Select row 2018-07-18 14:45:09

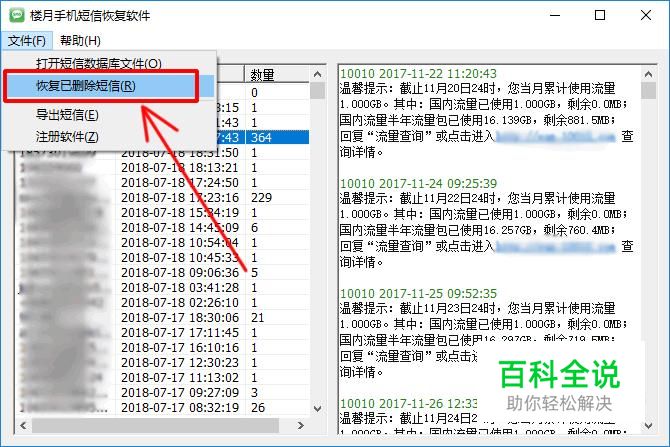click(x=162, y=227)
